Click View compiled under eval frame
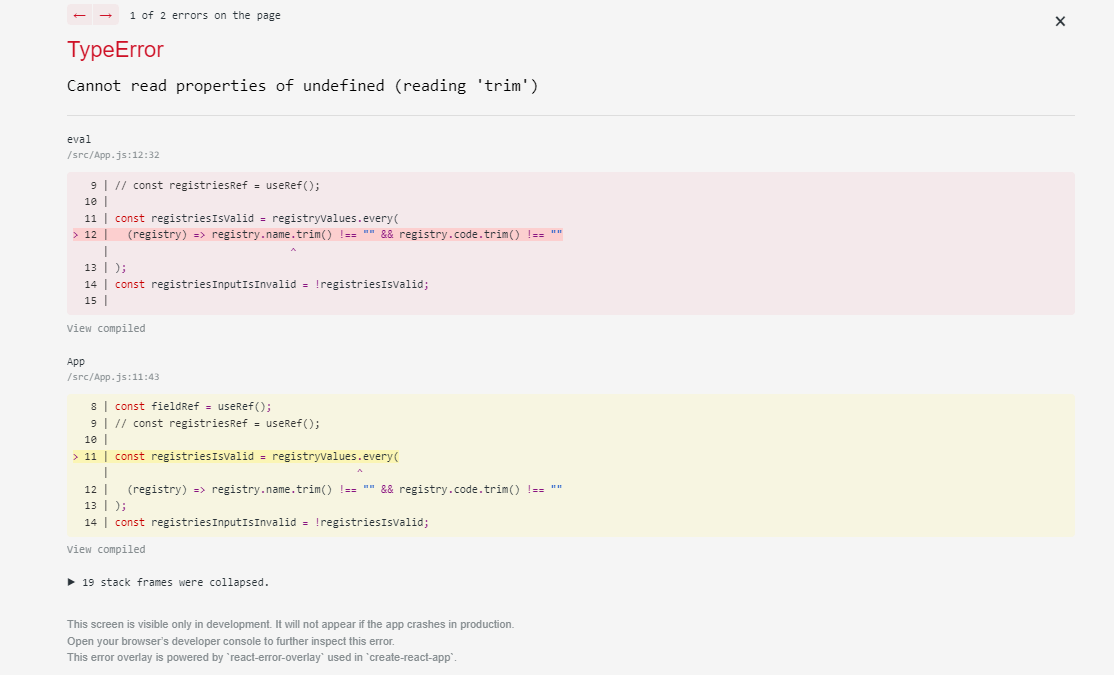The height and width of the screenshot is (675, 1114). [106, 328]
